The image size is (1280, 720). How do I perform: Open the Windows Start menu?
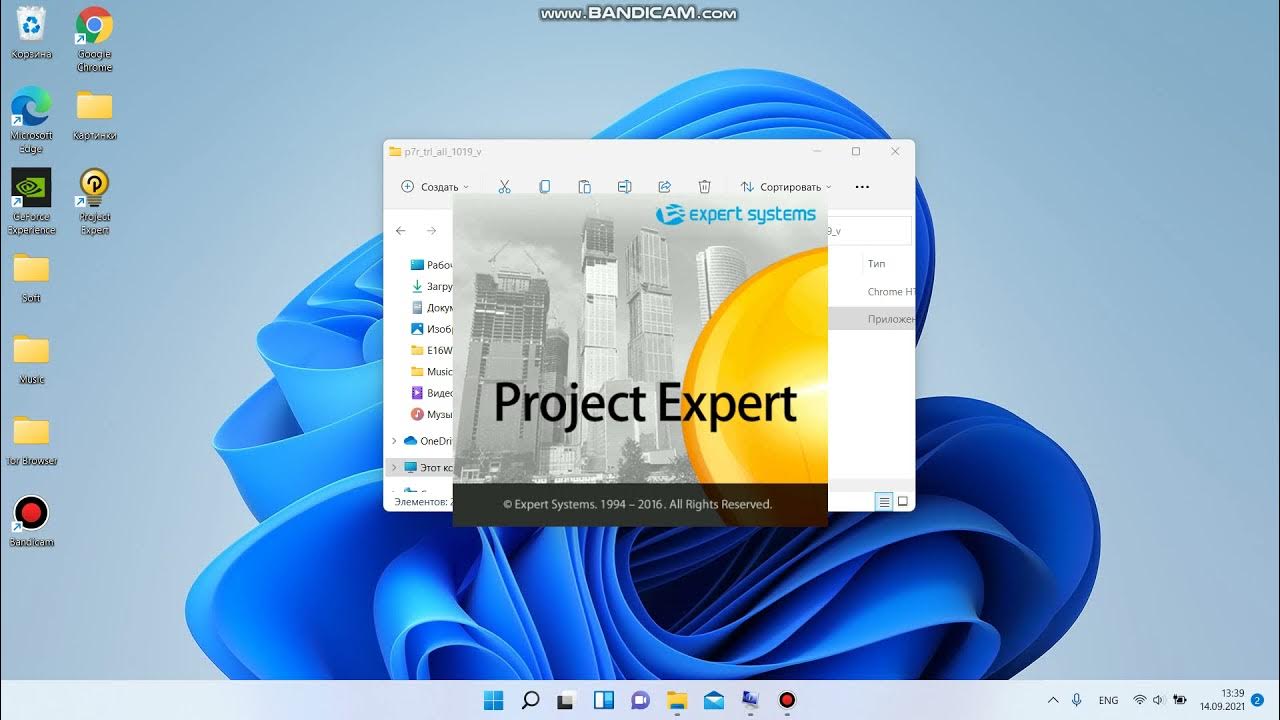(494, 700)
